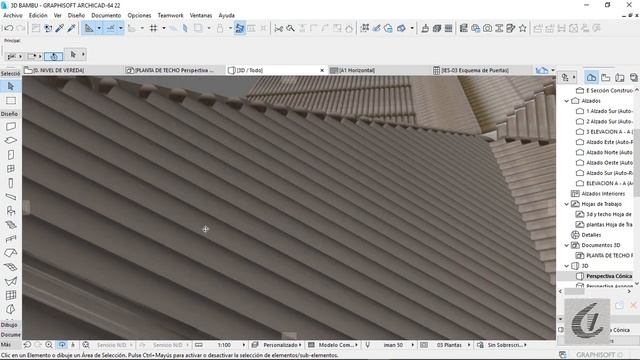
Task: Select the Column tool in toolbox
Action: click(x=11, y=183)
